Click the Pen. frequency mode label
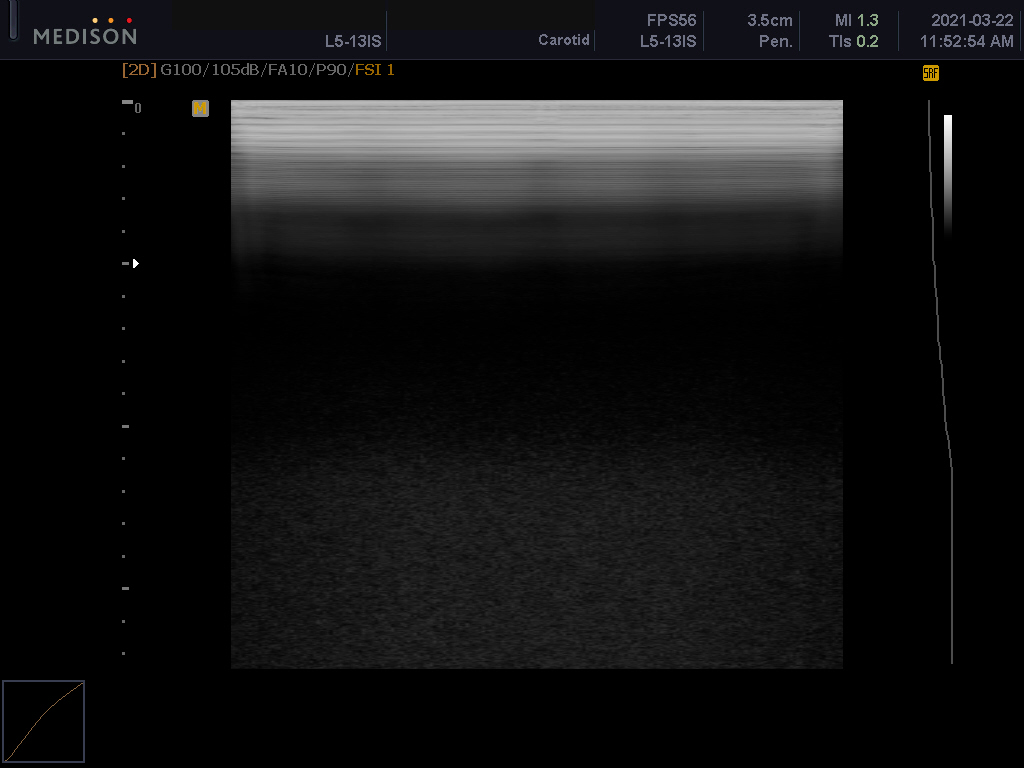Screen dimensions: 1024x768 [x=775, y=41]
